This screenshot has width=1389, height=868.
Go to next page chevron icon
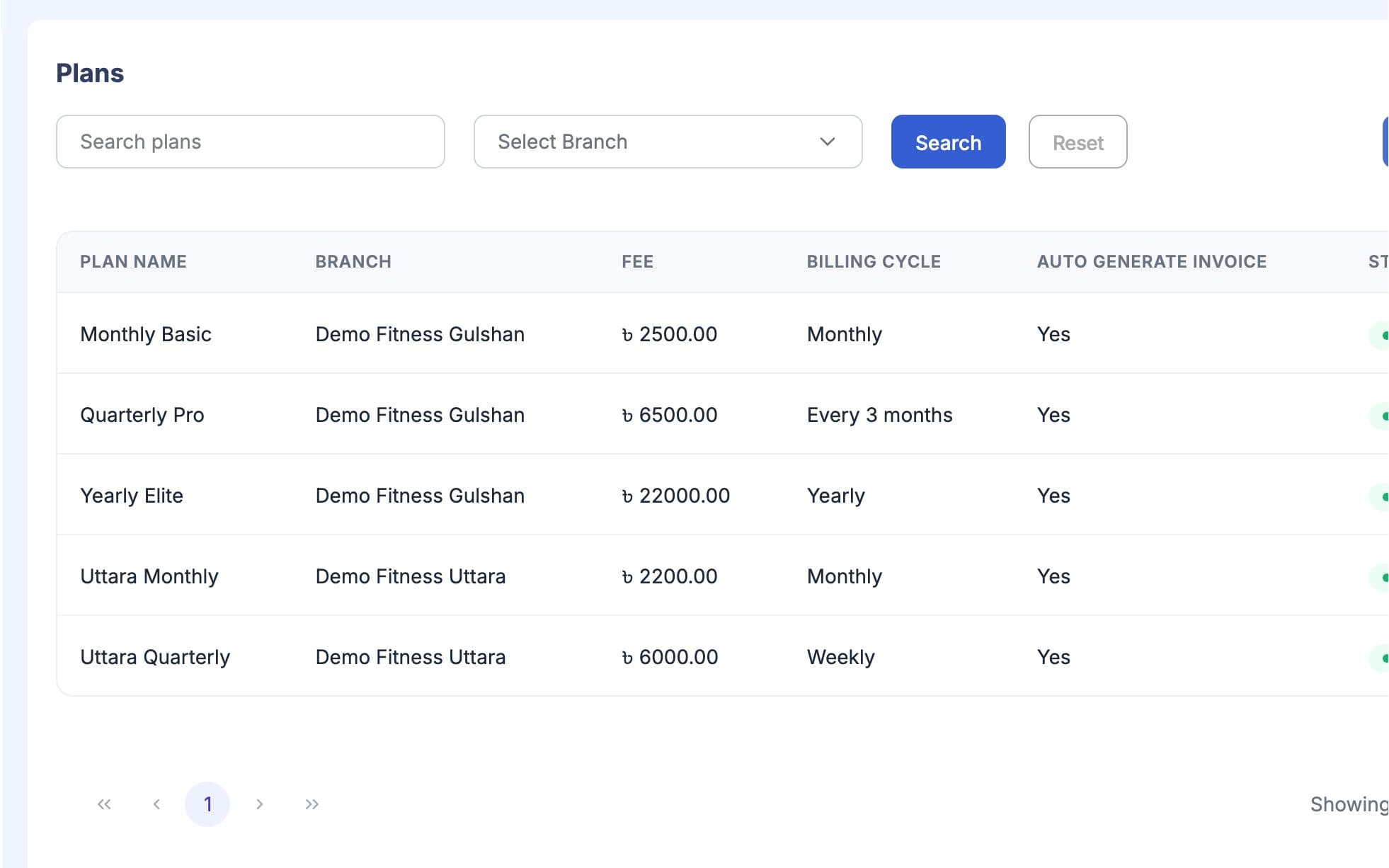click(260, 804)
